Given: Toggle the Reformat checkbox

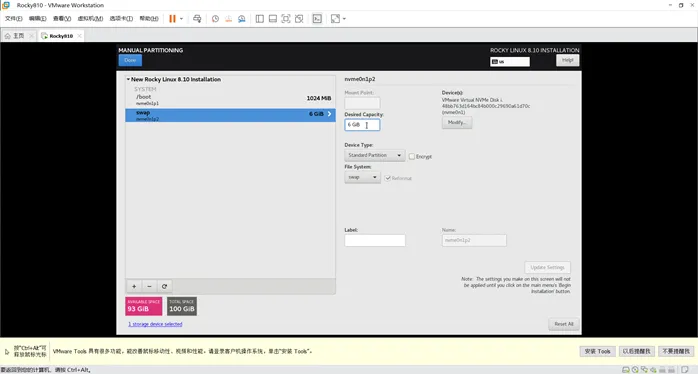Looking at the screenshot, I should tap(388, 178).
